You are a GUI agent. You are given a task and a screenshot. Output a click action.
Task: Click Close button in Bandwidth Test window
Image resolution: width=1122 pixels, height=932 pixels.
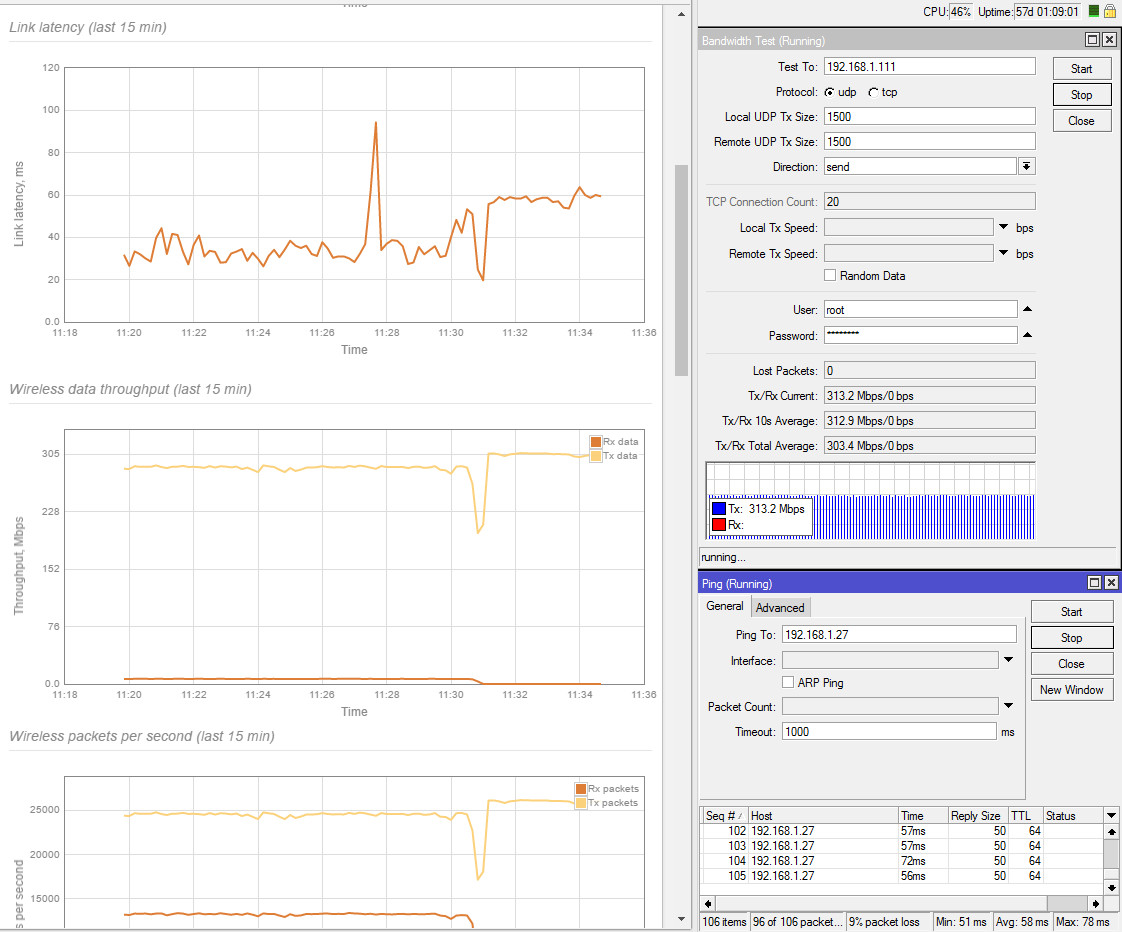(x=1082, y=121)
